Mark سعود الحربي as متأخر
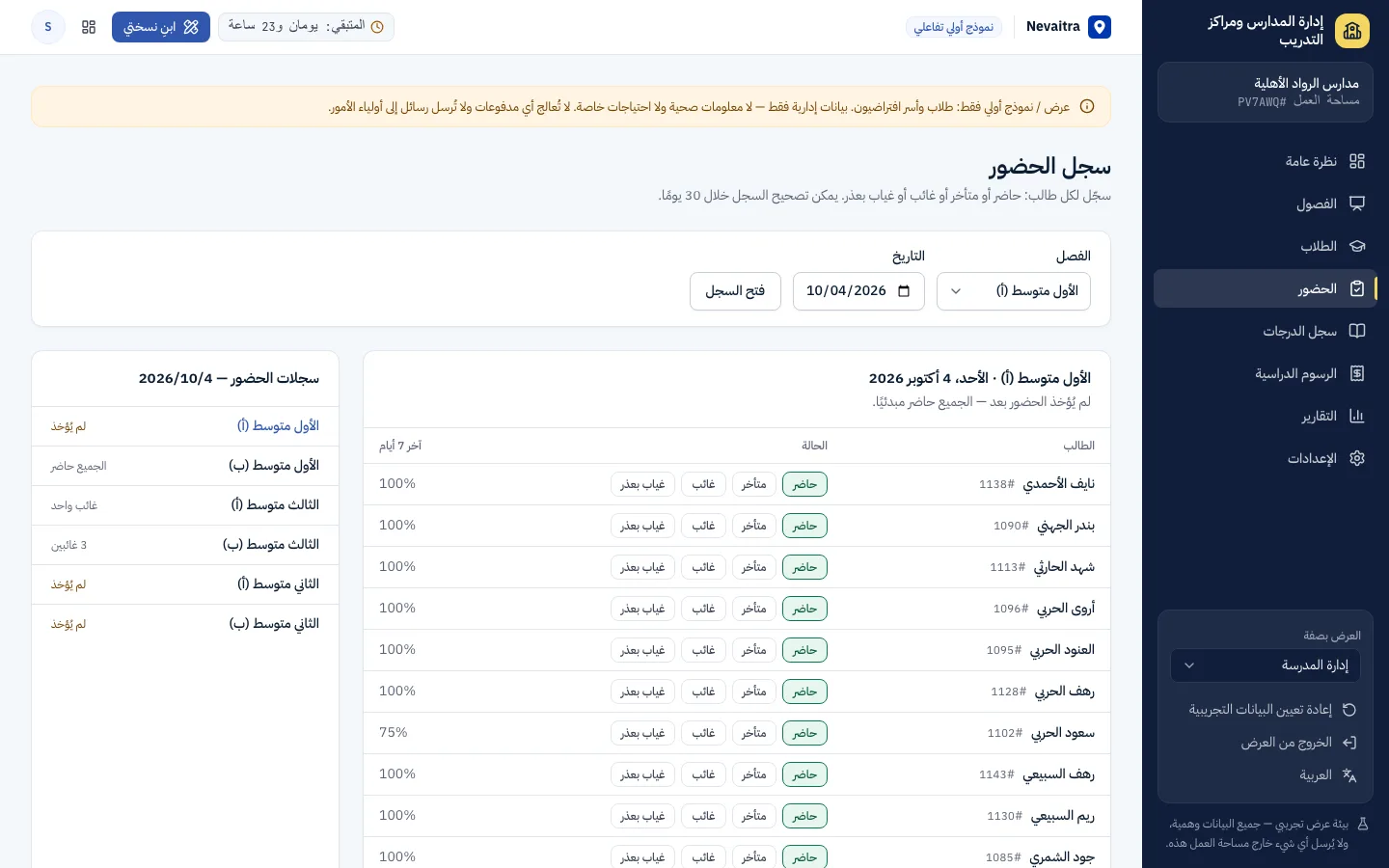 click(754, 733)
